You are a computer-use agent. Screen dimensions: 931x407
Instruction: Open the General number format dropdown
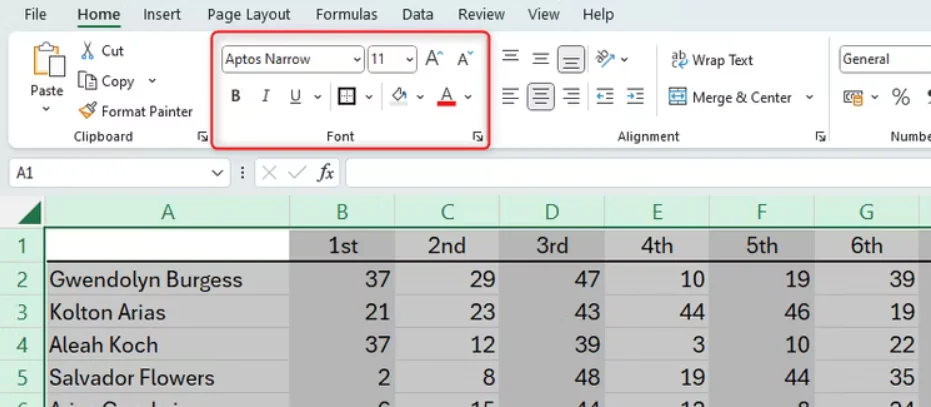tap(884, 59)
